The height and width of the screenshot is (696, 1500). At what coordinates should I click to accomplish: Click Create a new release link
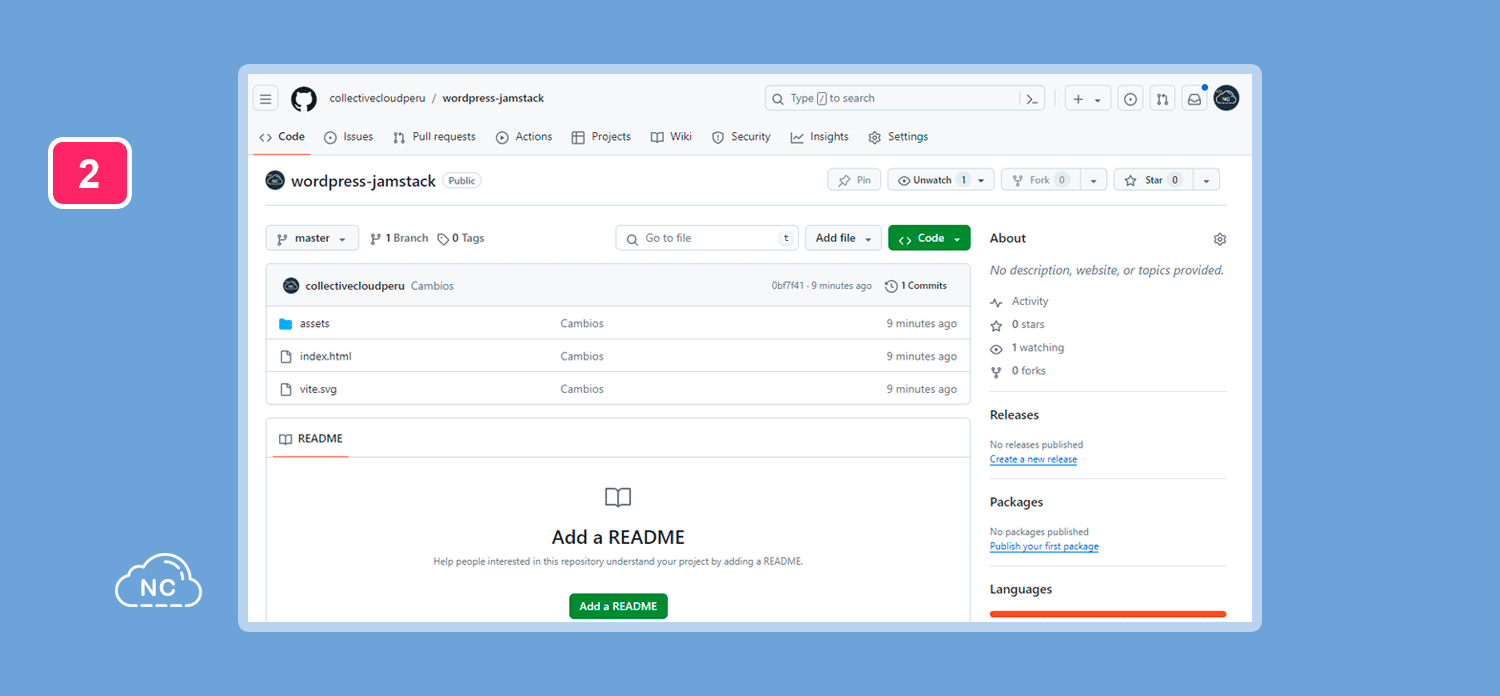click(1033, 460)
